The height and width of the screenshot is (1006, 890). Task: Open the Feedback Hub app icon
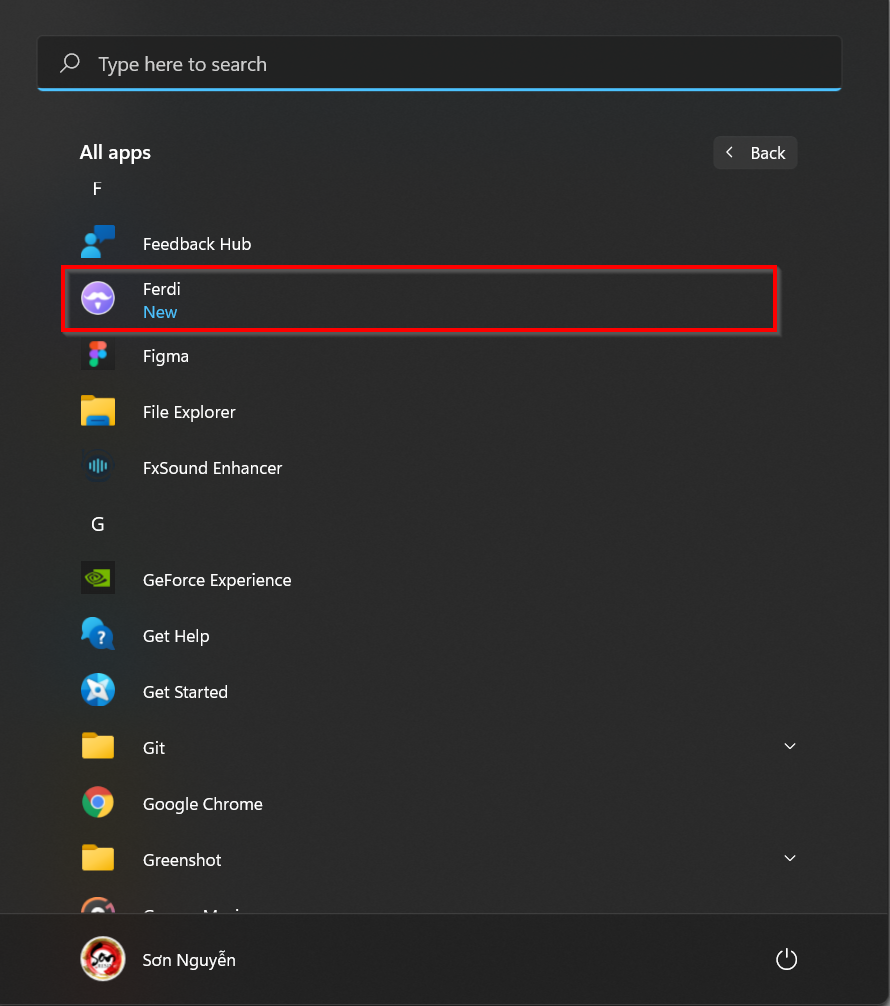point(98,242)
